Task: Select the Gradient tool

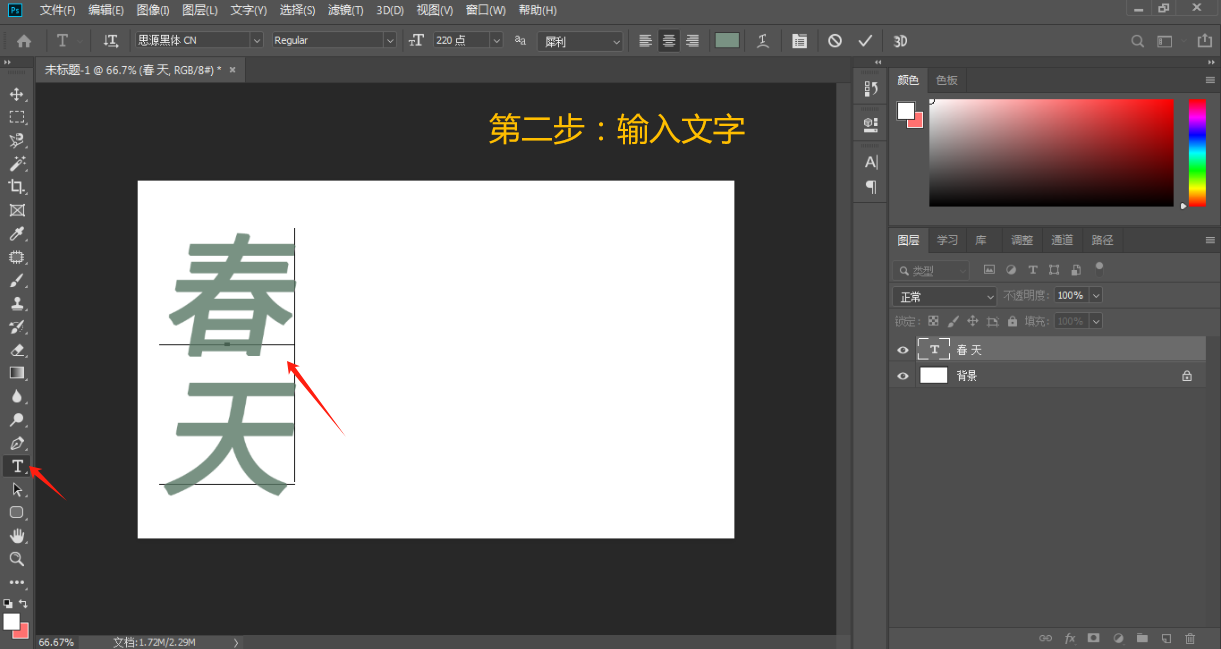Action: [x=17, y=373]
